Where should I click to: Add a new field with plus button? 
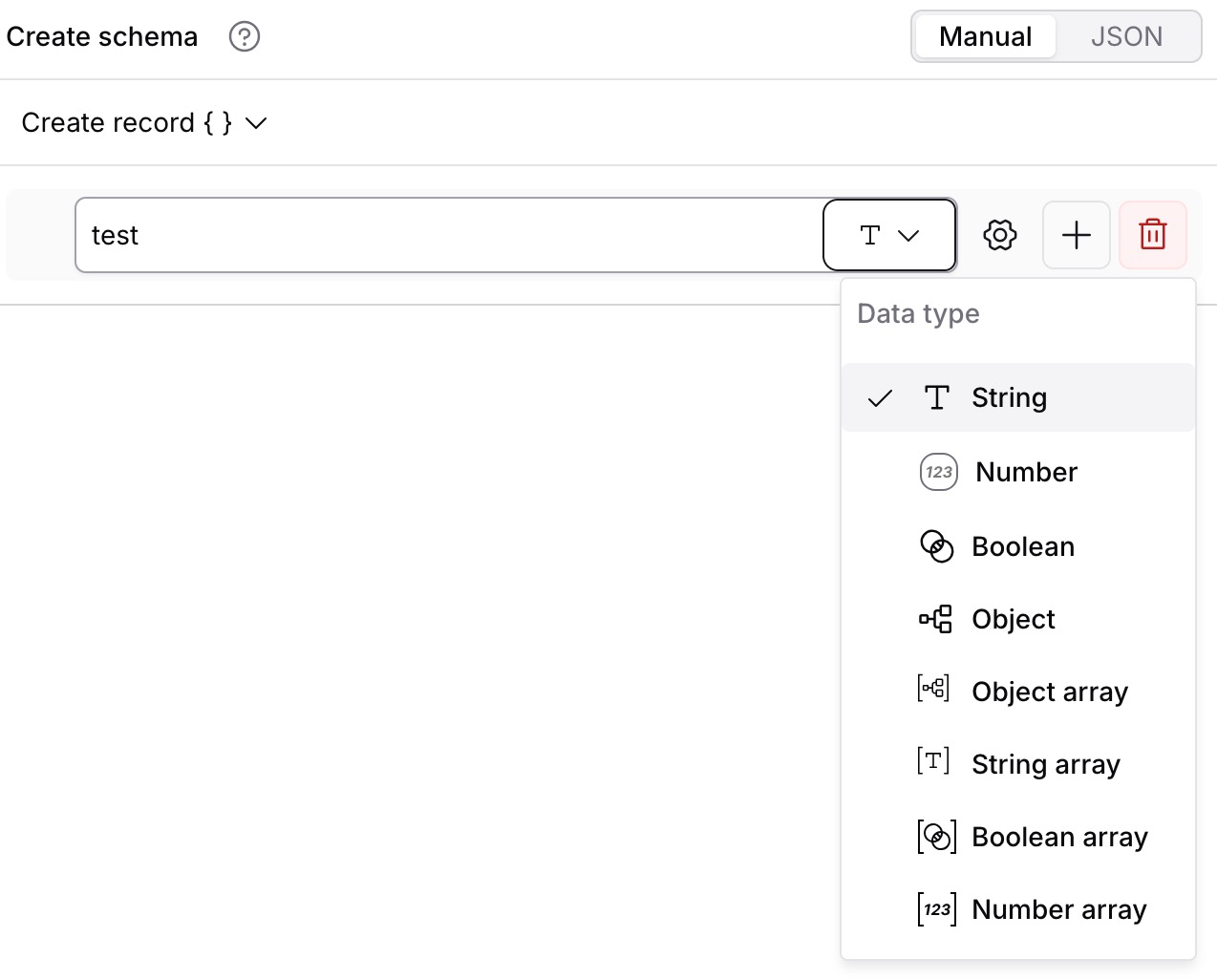click(x=1077, y=235)
